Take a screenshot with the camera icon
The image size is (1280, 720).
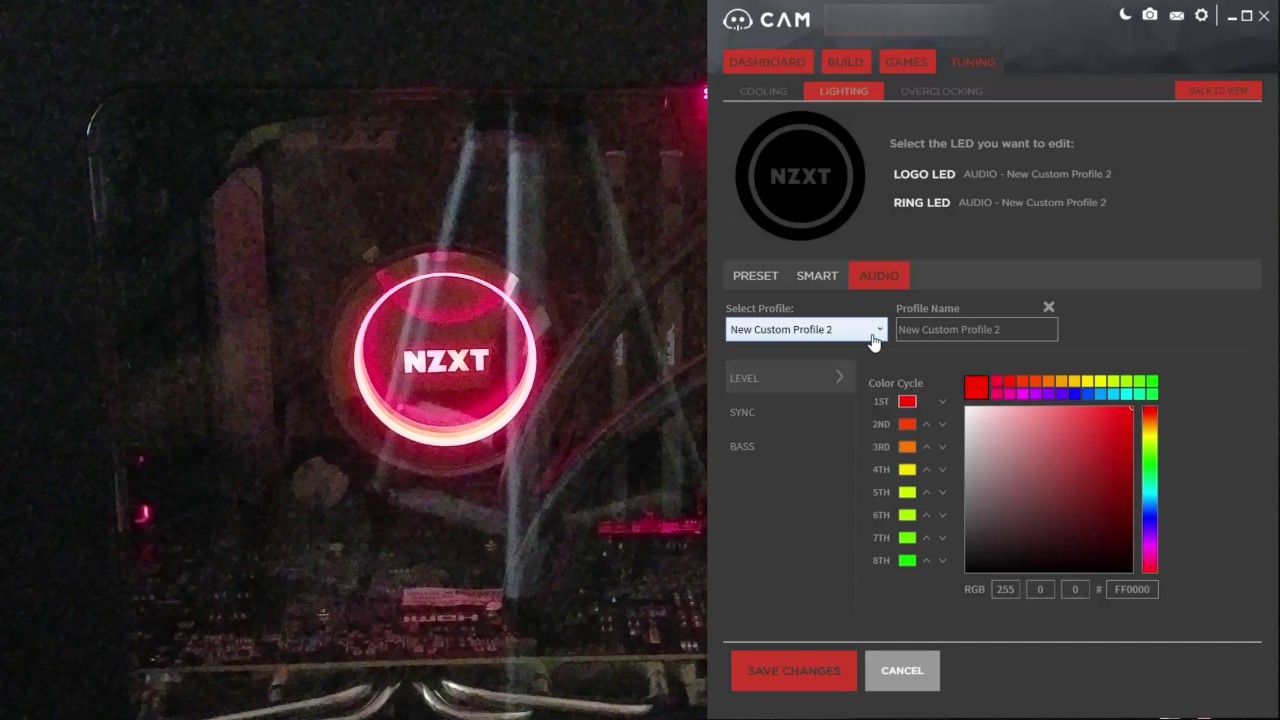(x=1150, y=15)
